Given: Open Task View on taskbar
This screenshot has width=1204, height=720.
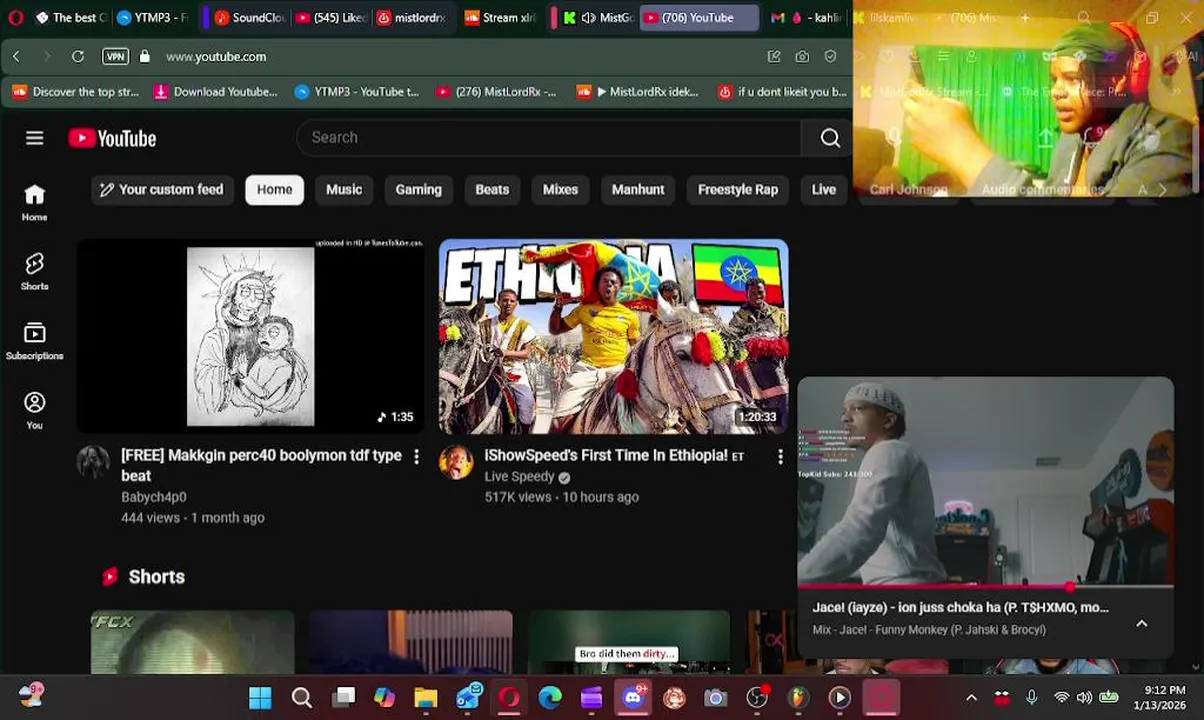Looking at the screenshot, I should (x=343, y=698).
